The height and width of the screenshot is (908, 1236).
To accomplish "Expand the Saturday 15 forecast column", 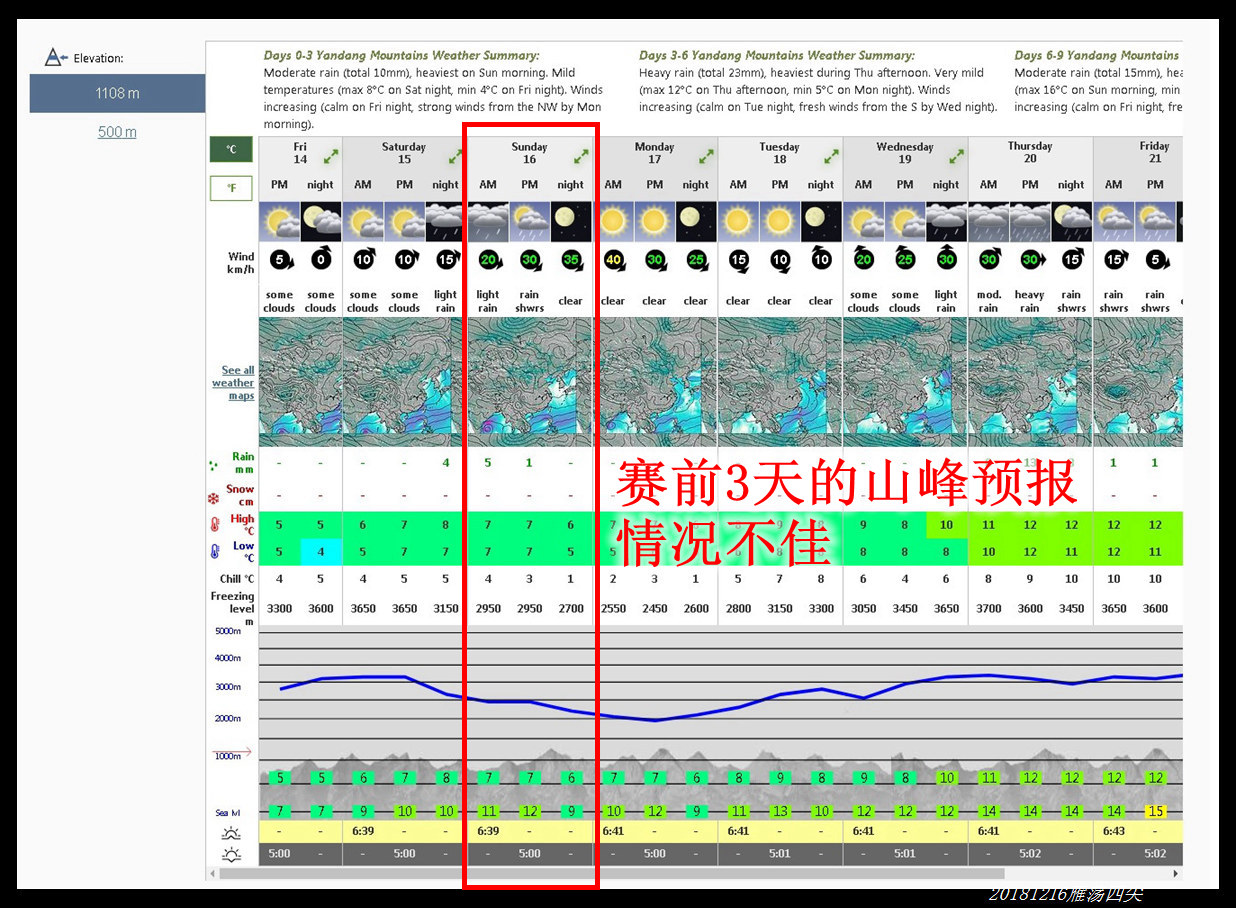I will pyautogui.click(x=456, y=156).
